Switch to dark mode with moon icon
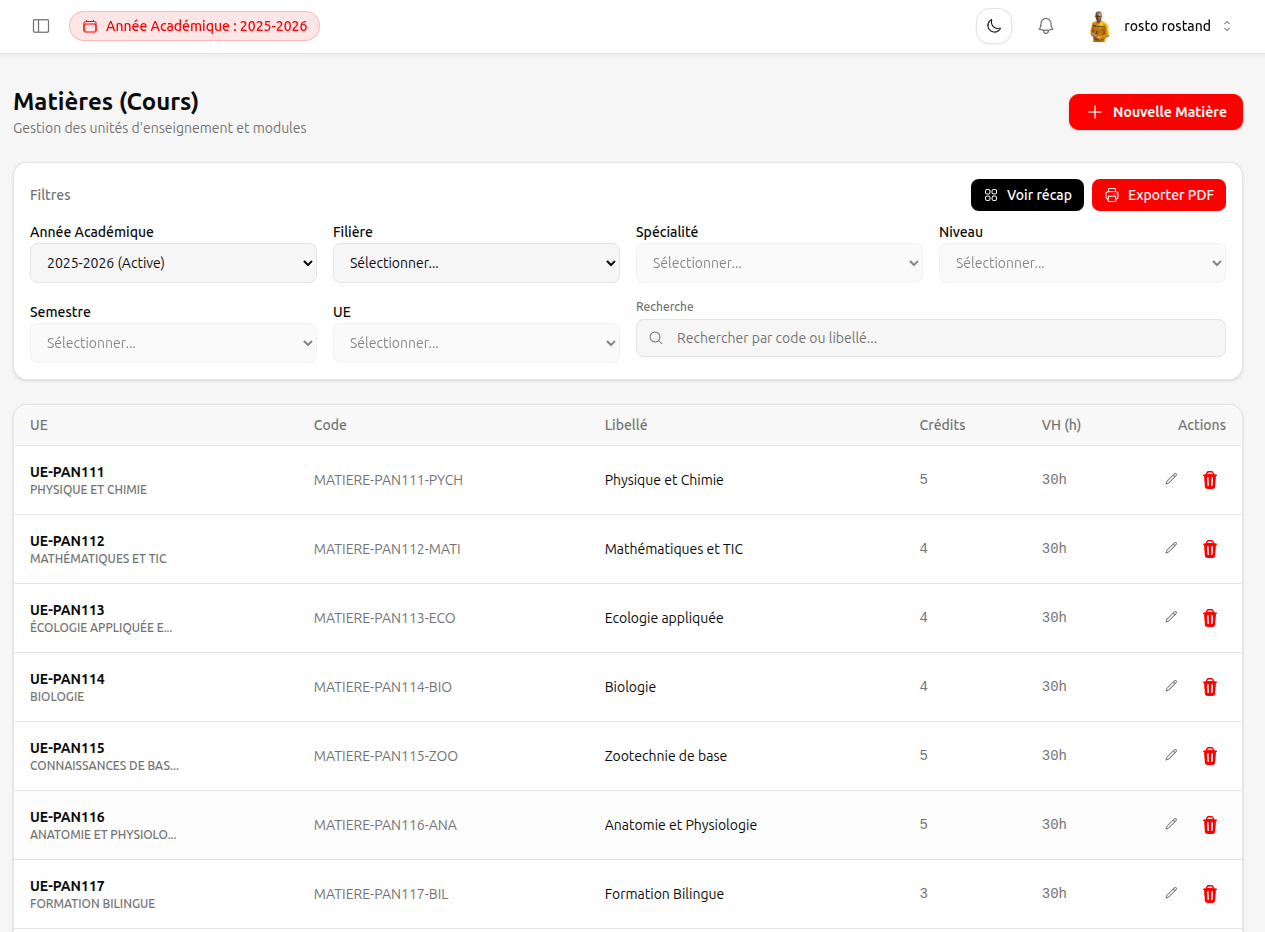The image size is (1265, 932). click(x=994, y=26)
